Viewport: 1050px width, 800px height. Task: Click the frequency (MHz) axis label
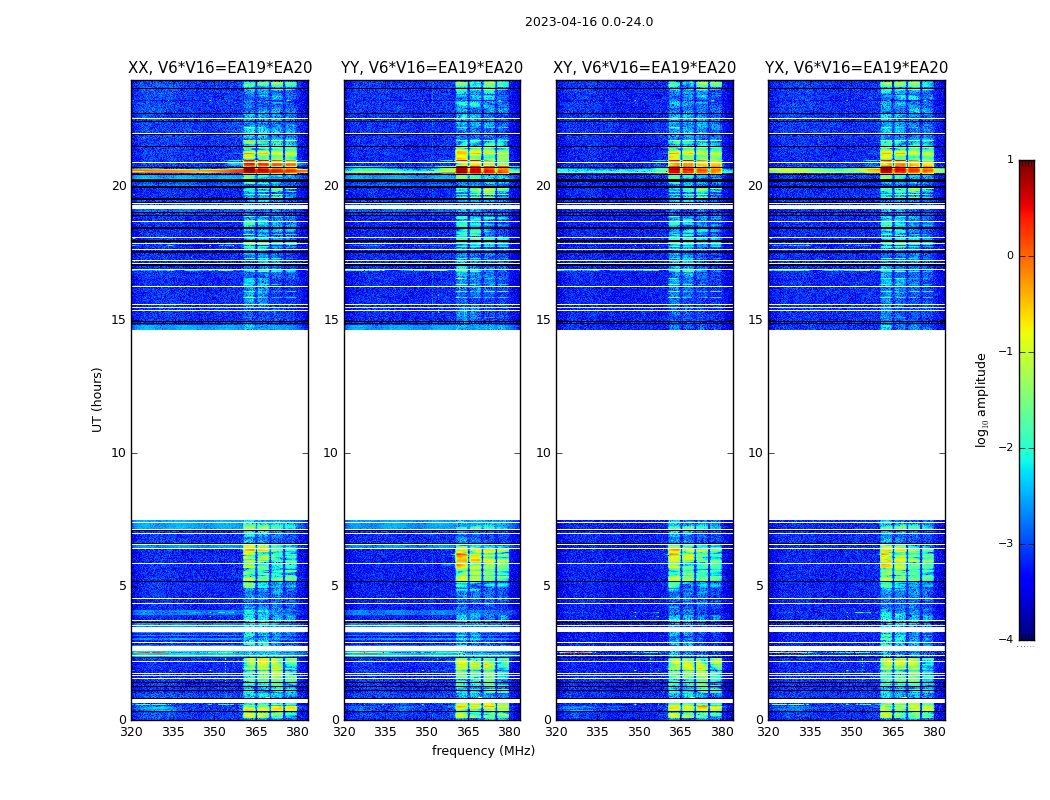483,751
